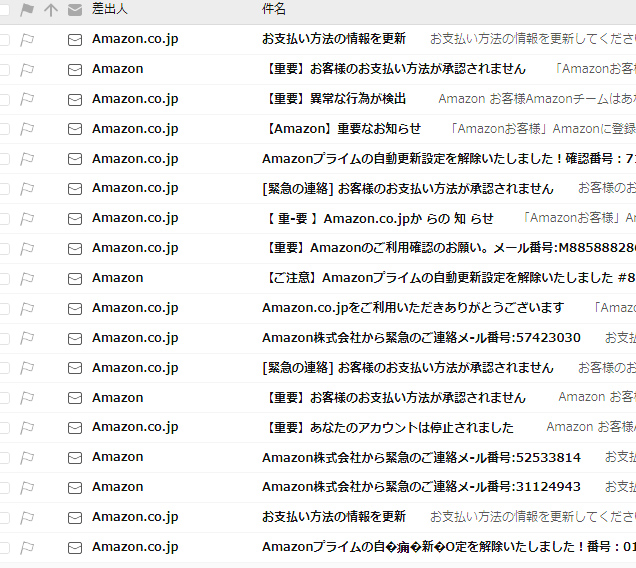Select checkbox for 異常な行為が検出 email
The height and width of the screenshot is (568, 636).
click(x=4, y=99)
